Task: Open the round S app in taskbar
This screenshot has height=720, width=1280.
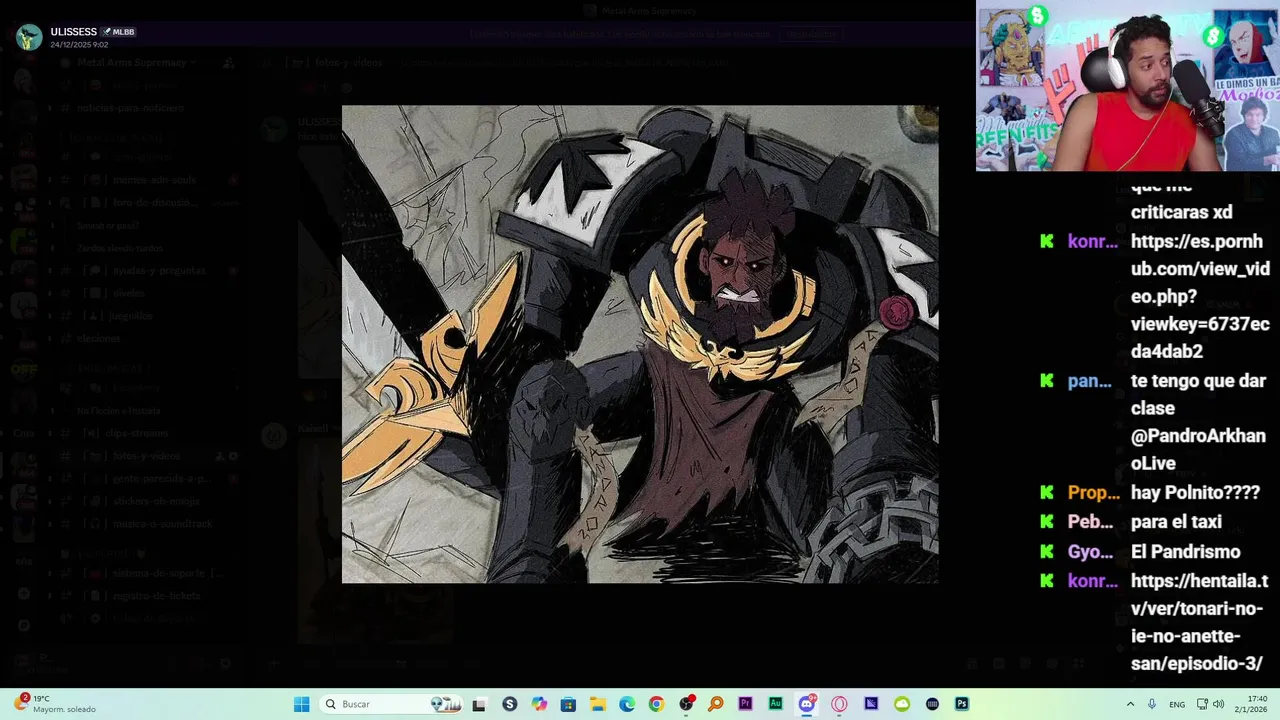Action: tap(509, 704)
